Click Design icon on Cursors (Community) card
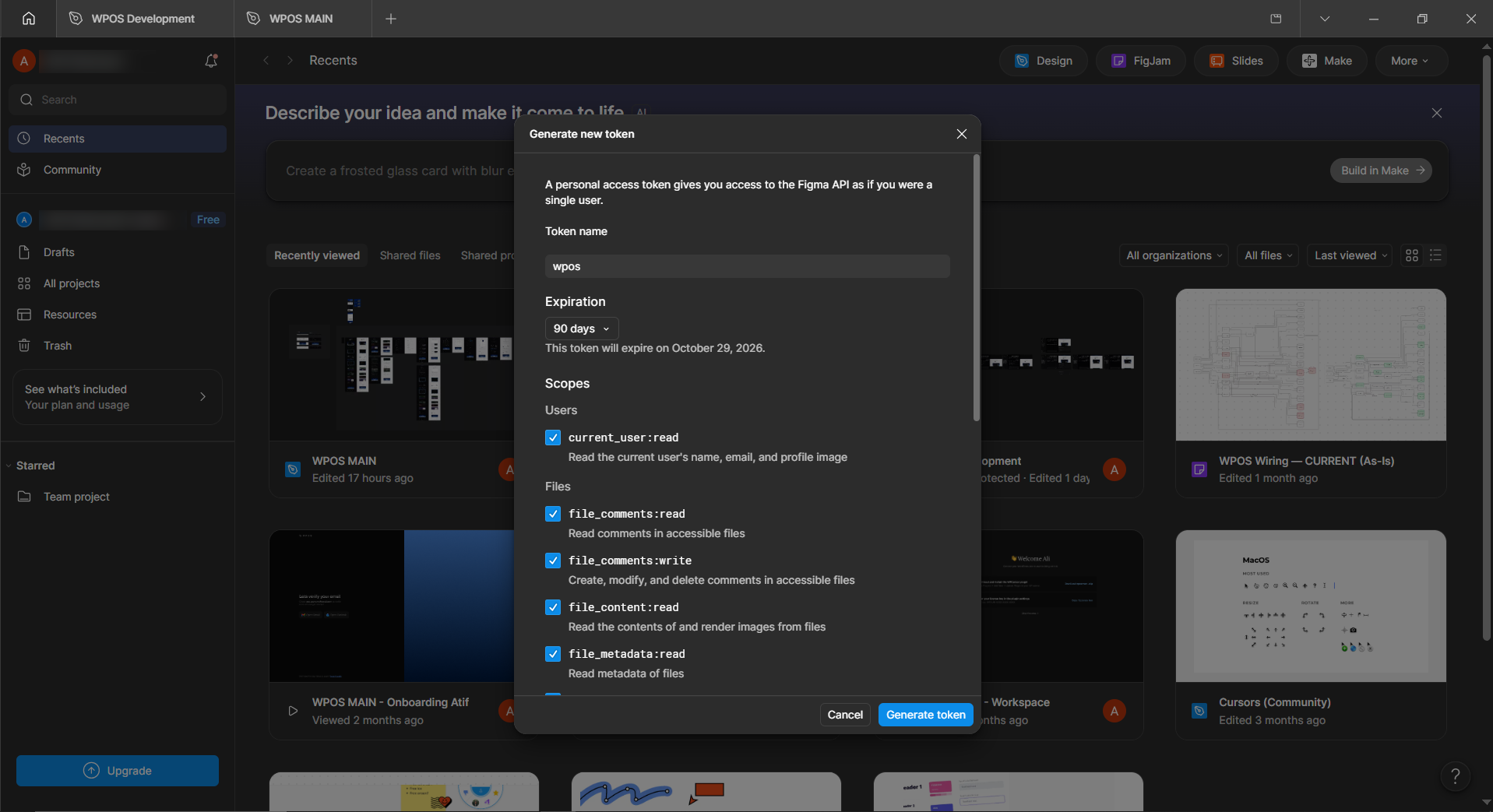 [x=1199, y=711]
